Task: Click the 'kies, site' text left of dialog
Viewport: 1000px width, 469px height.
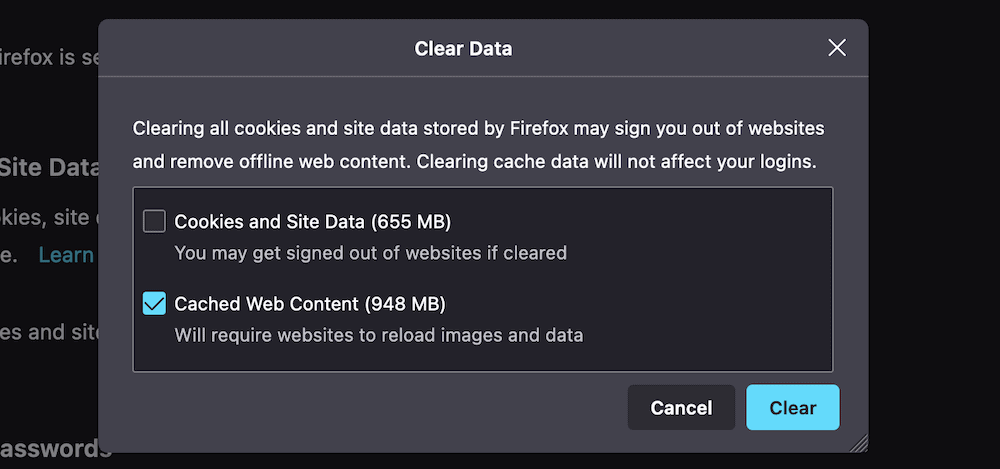Action: coord(49,217)
